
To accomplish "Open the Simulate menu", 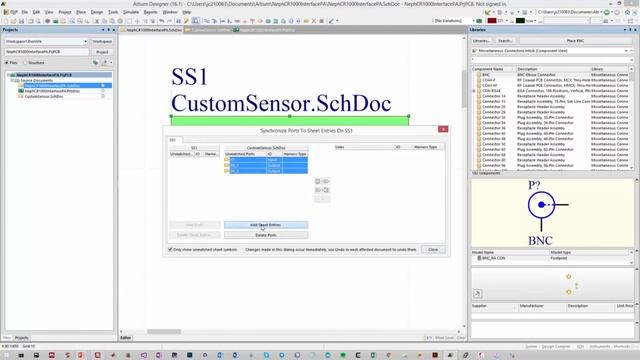I will click(x=131, y=12).
